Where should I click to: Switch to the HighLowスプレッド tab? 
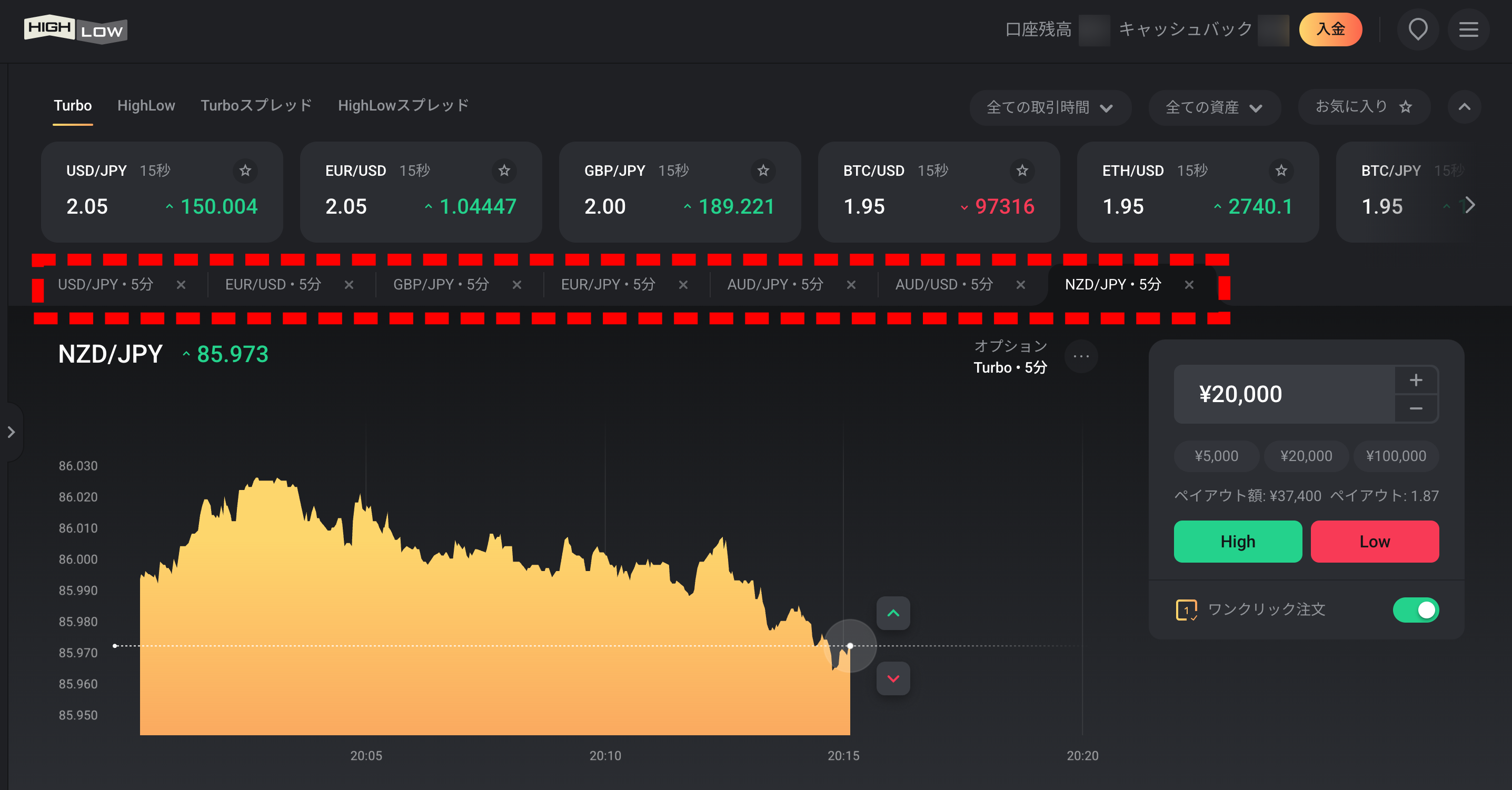pos(404,106)
